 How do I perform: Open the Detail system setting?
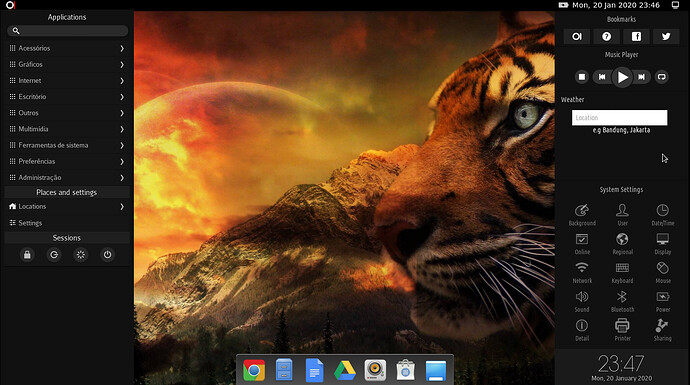point(582,330)
